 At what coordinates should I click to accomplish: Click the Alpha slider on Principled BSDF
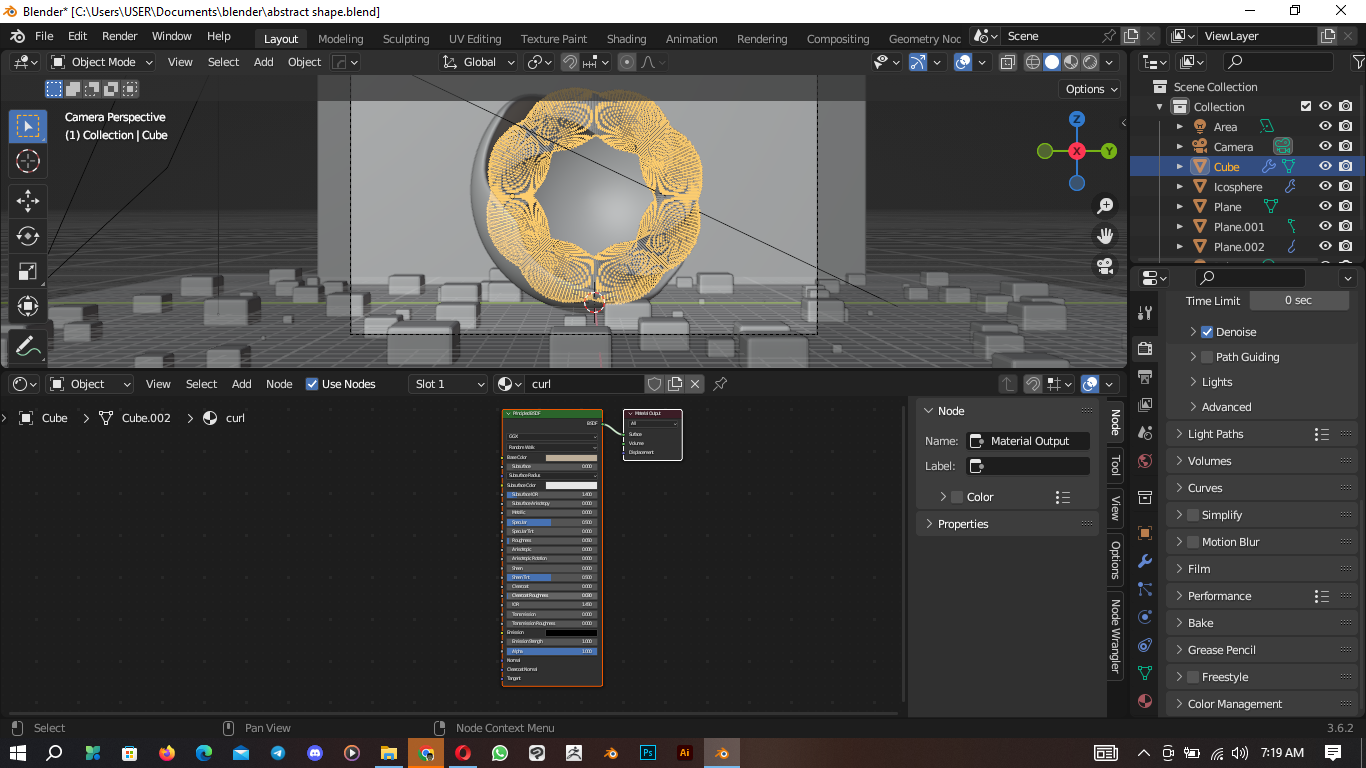pos(552,651)
